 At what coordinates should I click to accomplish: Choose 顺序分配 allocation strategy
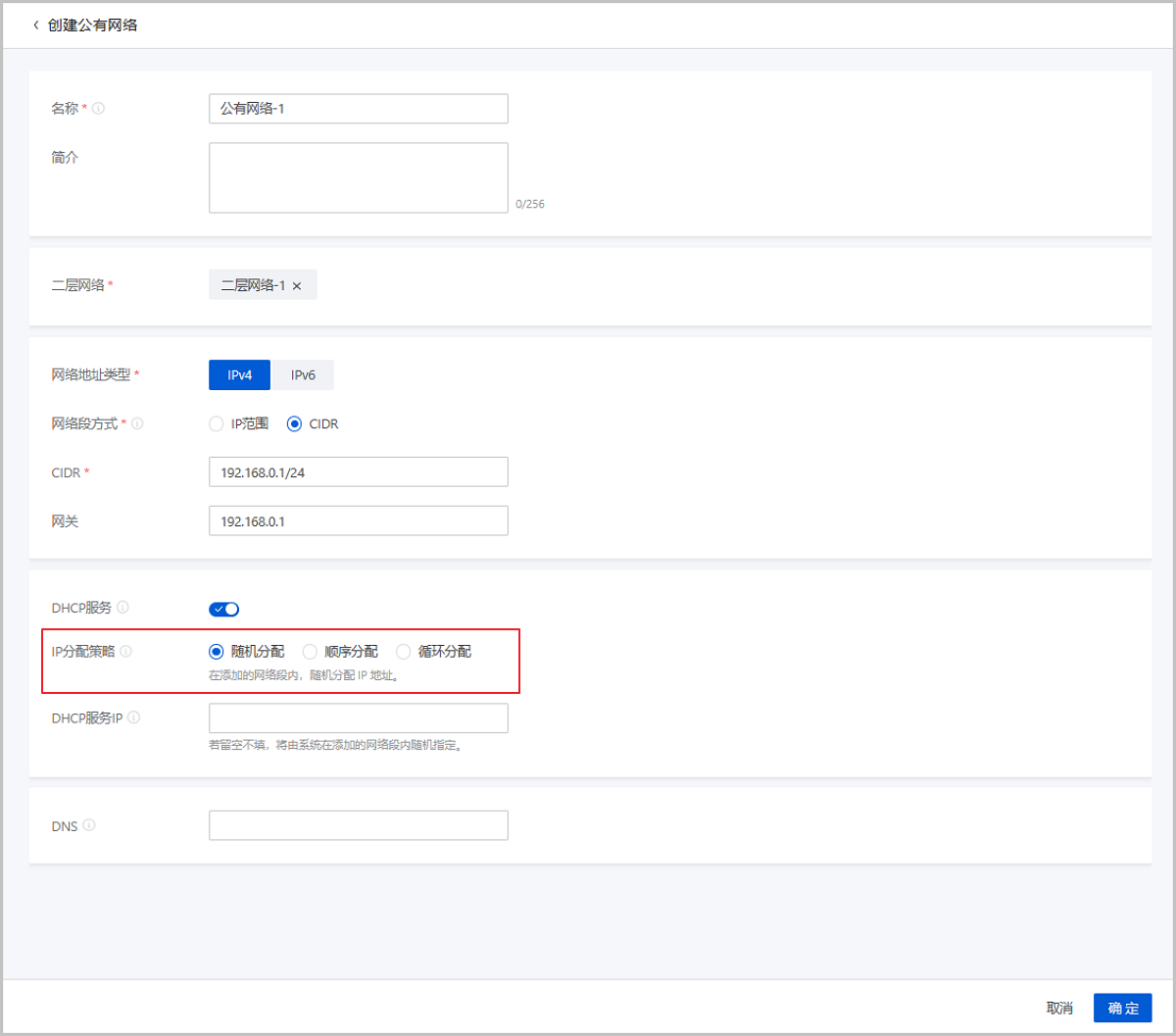click(310, 652)
